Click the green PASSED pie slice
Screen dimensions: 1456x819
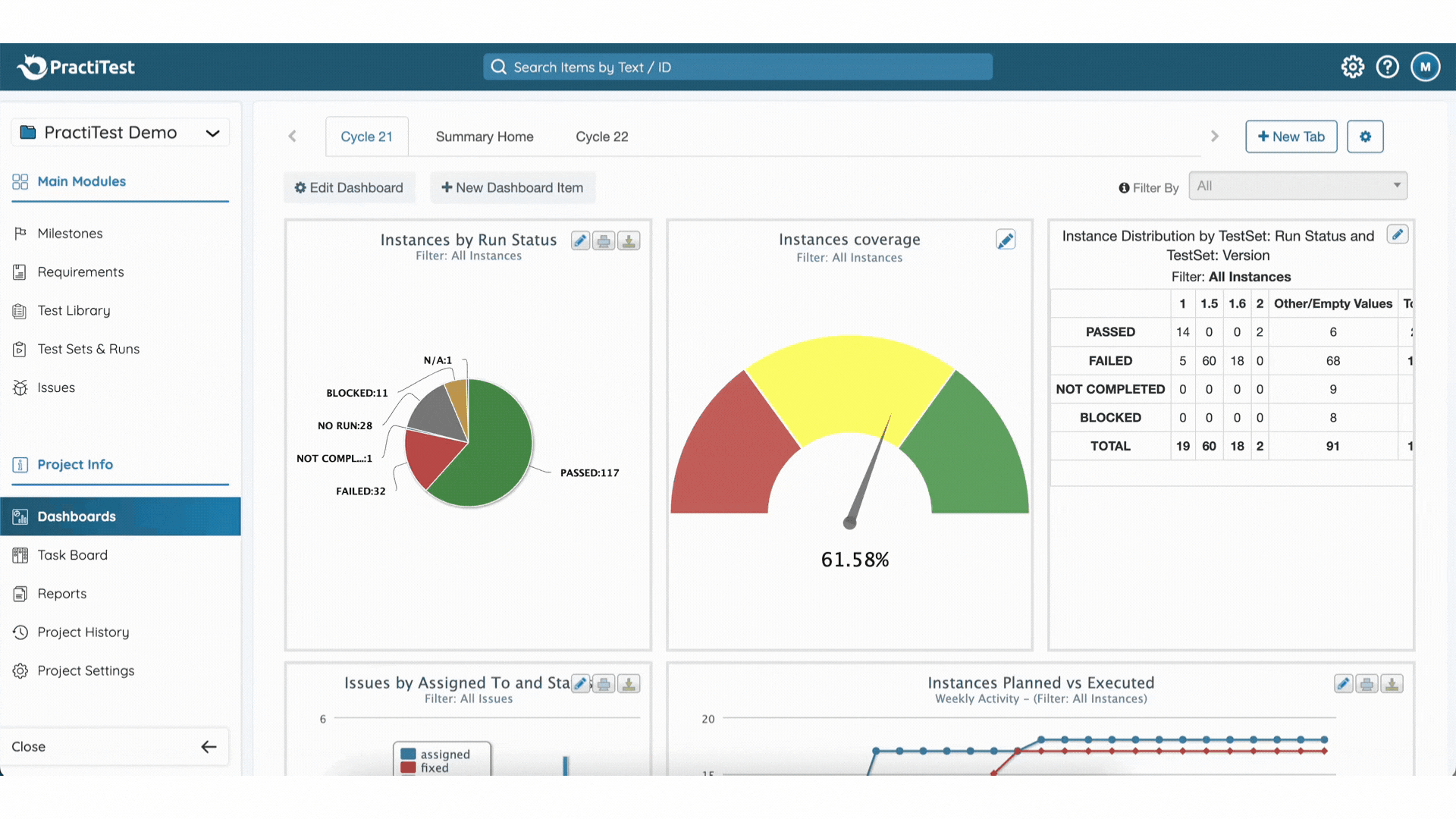coord(493,455)
